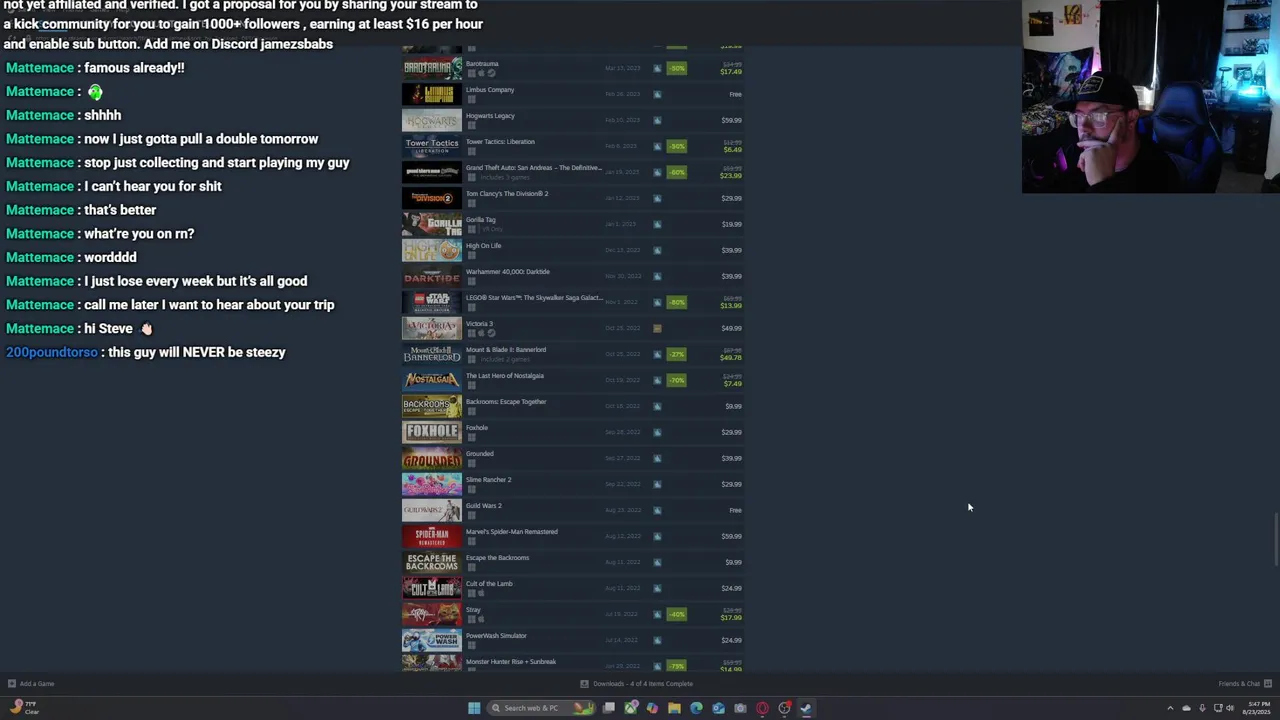
Task: Click the Last Hero of Nostalgaia -70% badge
Action: tap(677, 380)
